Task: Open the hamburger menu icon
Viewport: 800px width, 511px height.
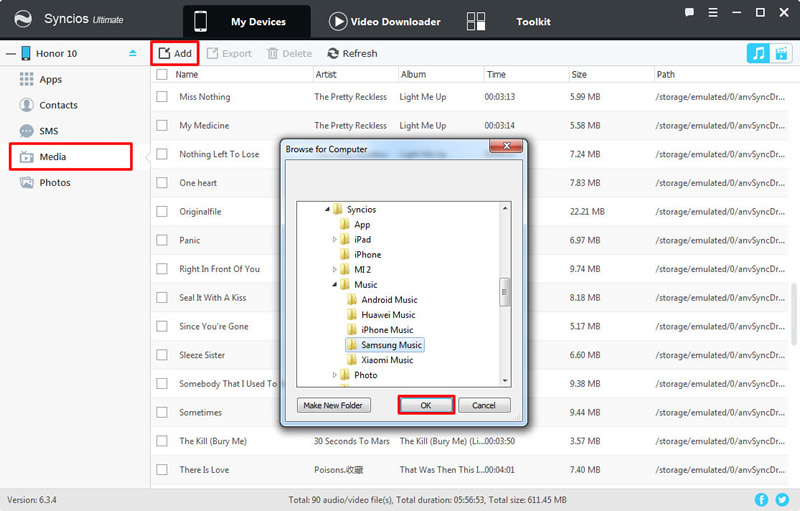Action: coord(713,12)
